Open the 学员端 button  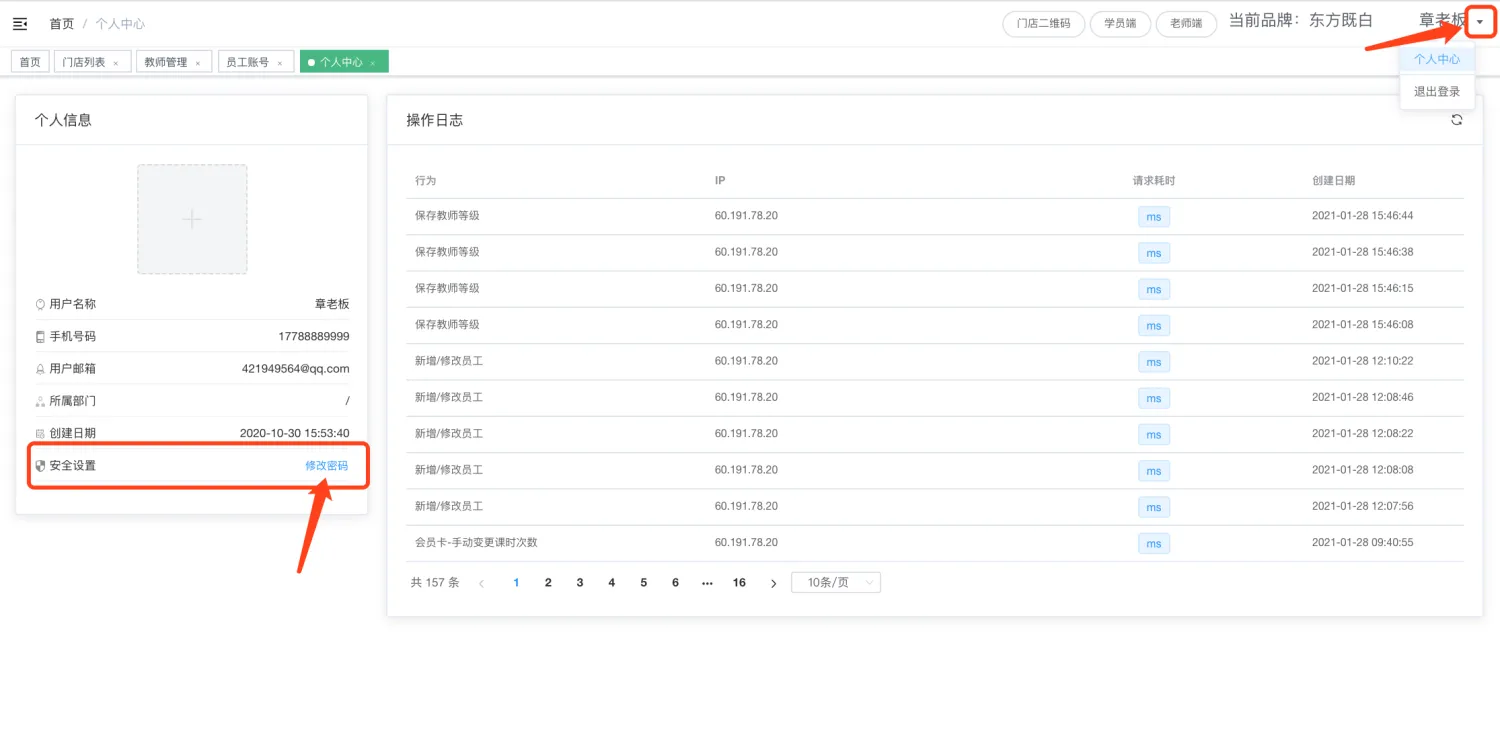[1120, 23]
